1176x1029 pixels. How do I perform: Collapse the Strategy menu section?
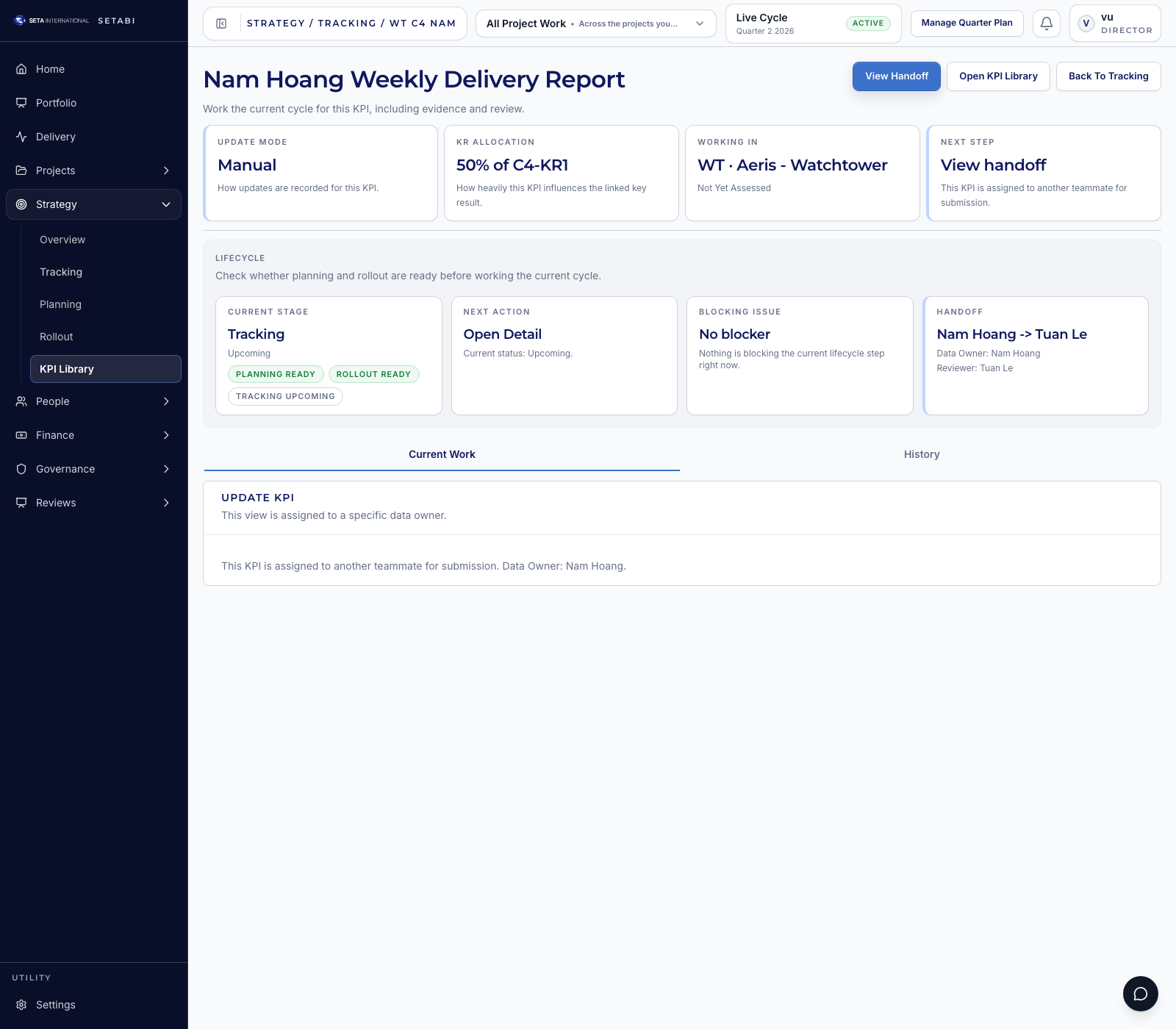(x=166, y=204)
